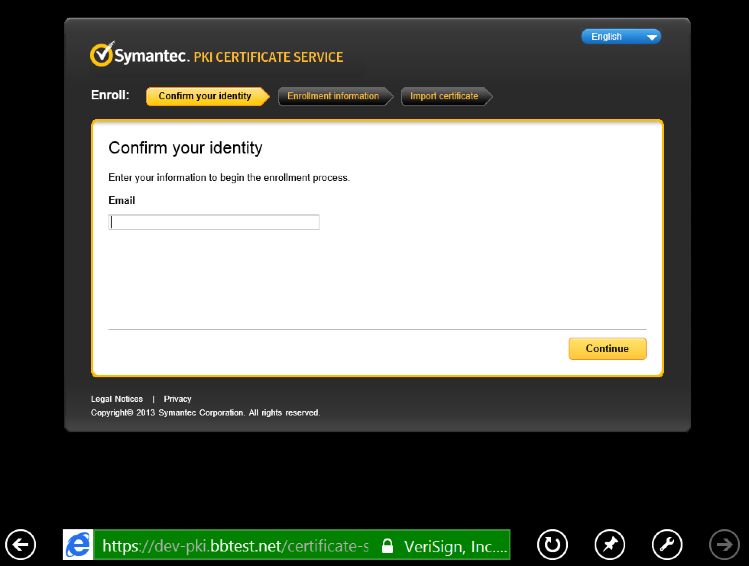Click the Copyright 2013 Symantec Corporation text

click(205, 413)
